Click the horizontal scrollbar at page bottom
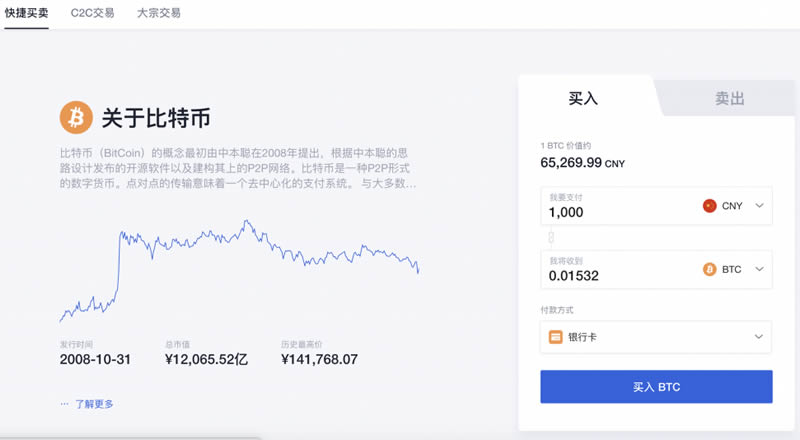800x440 pixels. [x=130, y=437]
